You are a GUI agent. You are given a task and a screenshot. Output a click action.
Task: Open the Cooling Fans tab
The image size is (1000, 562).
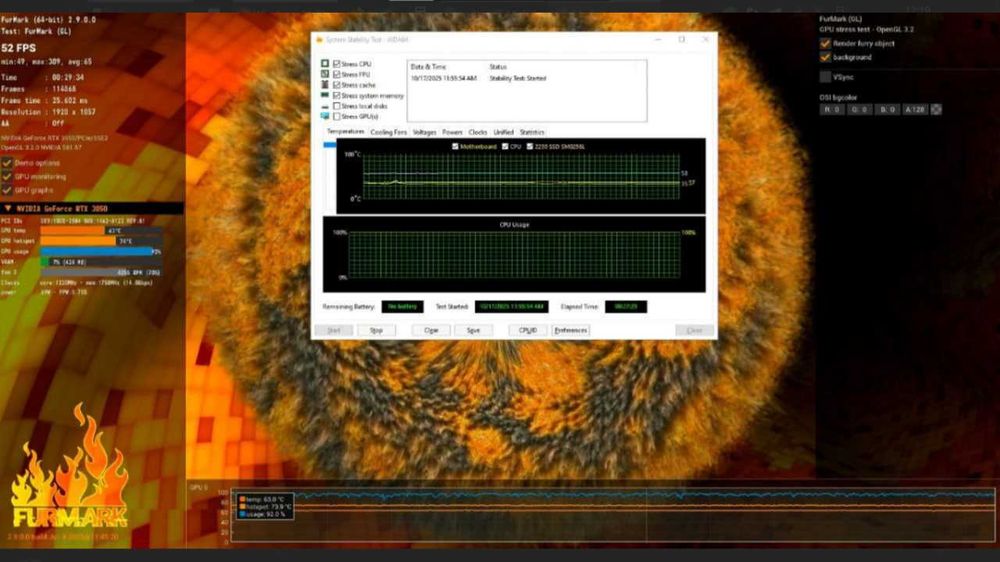[x=388, y=132]
